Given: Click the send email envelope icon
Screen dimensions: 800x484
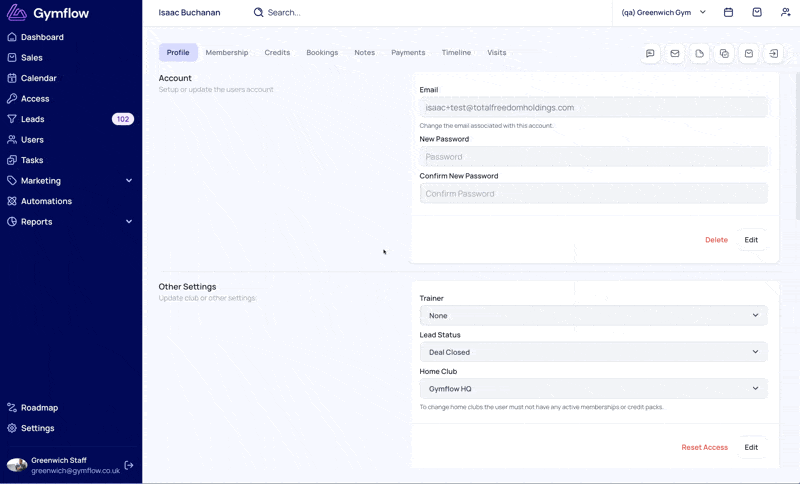Looking at the screenshot, I should point(675,54).
